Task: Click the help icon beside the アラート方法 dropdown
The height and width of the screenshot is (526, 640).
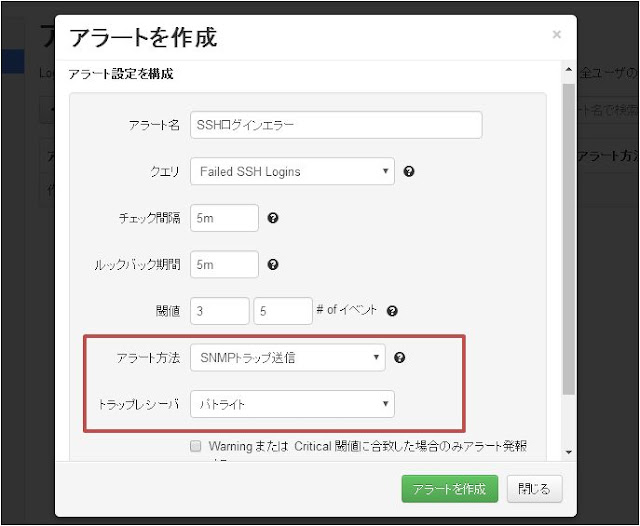Action: click(400, 357)
